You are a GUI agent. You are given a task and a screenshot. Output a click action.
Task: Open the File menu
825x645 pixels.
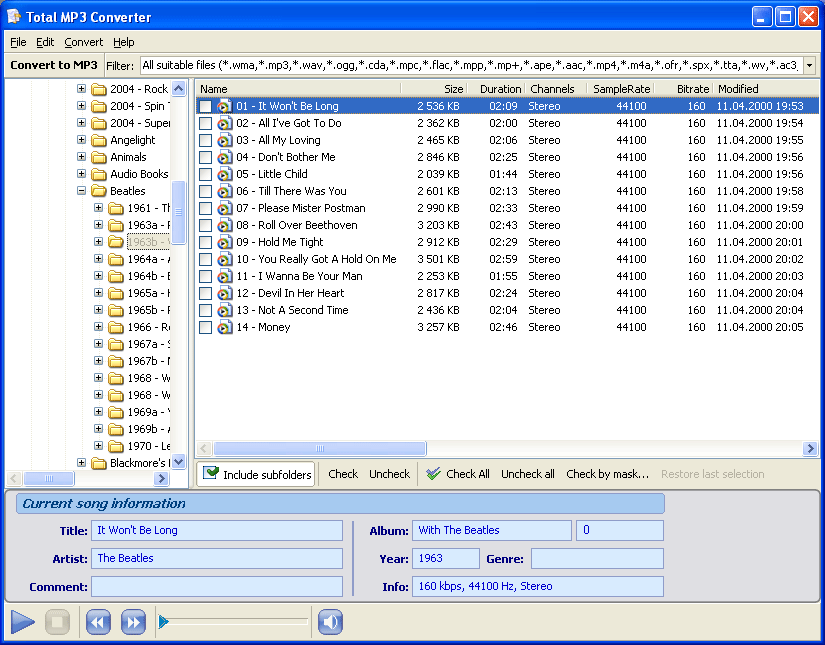(x=18, y=42)
